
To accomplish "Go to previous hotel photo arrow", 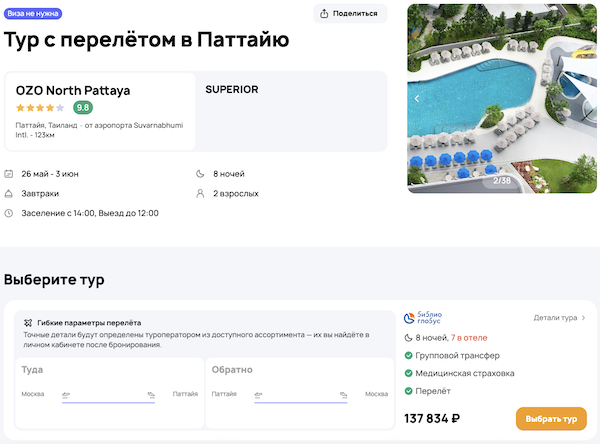I will 417,99.
